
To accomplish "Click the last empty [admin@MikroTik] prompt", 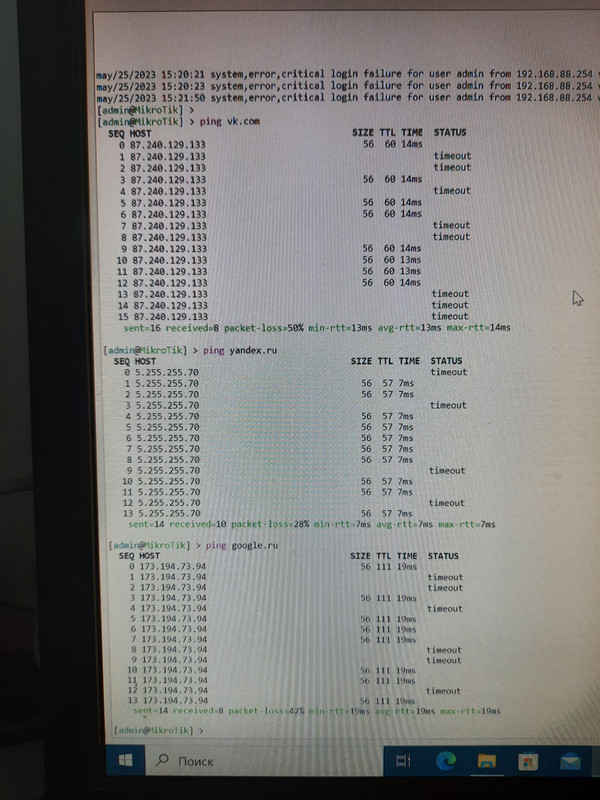I will tap(159, 730).
